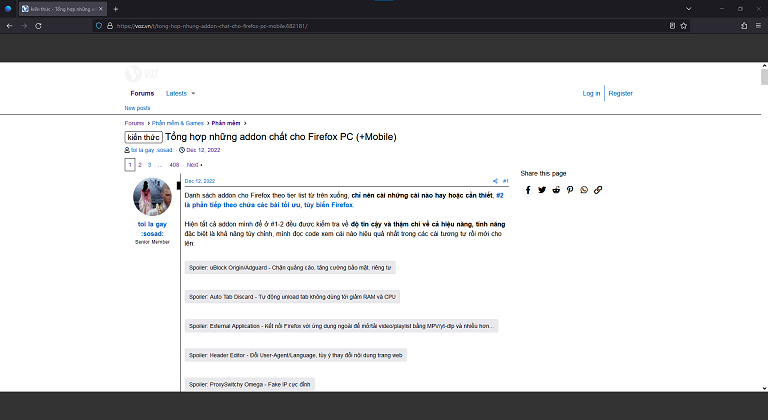Go to page 2 of the thread
Viewport: 768px width, 420px height.
pos(140,164)
